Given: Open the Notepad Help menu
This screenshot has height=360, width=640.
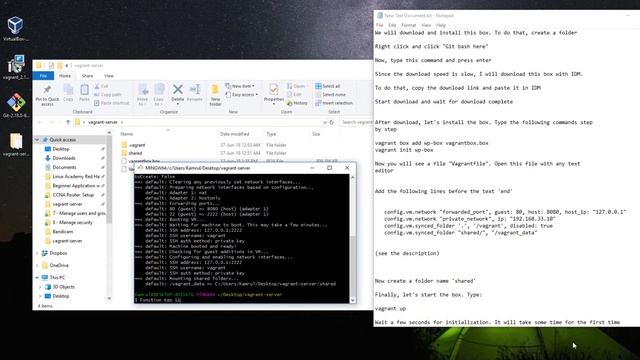Looking at the screenshot, I should pos(441,25).
